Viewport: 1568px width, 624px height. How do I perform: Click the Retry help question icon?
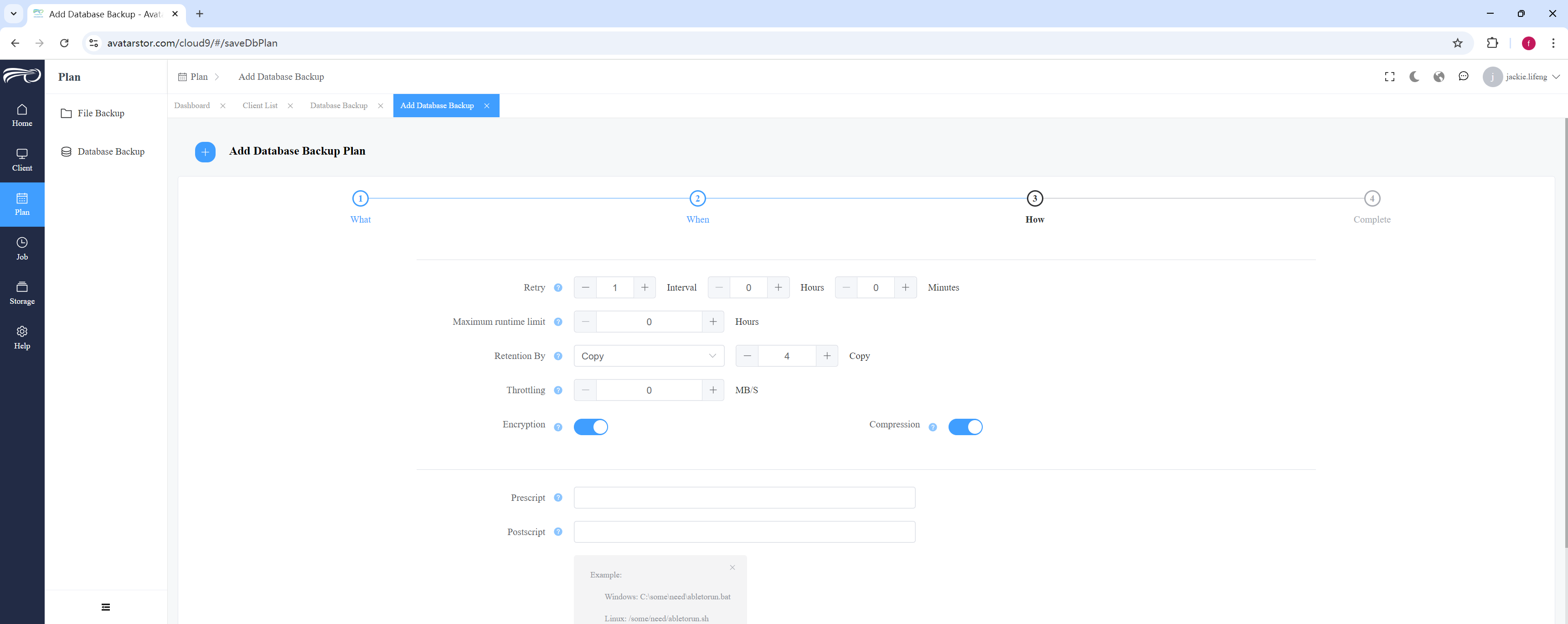[557, 288]
